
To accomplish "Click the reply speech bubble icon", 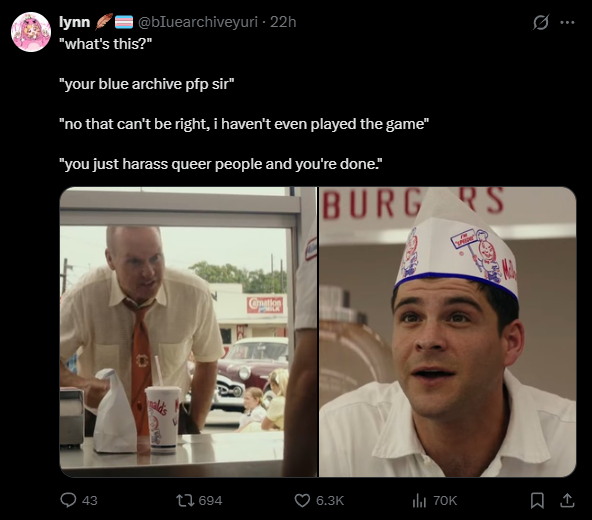I will (68, 500).
